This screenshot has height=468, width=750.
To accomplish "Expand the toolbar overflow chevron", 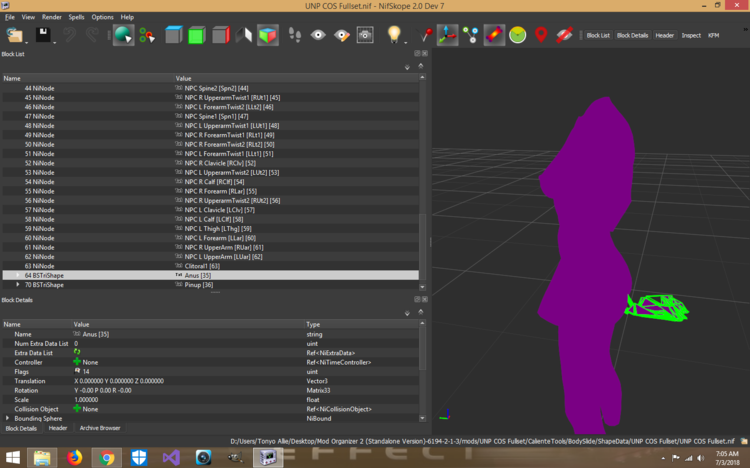I will coord(745,30).
